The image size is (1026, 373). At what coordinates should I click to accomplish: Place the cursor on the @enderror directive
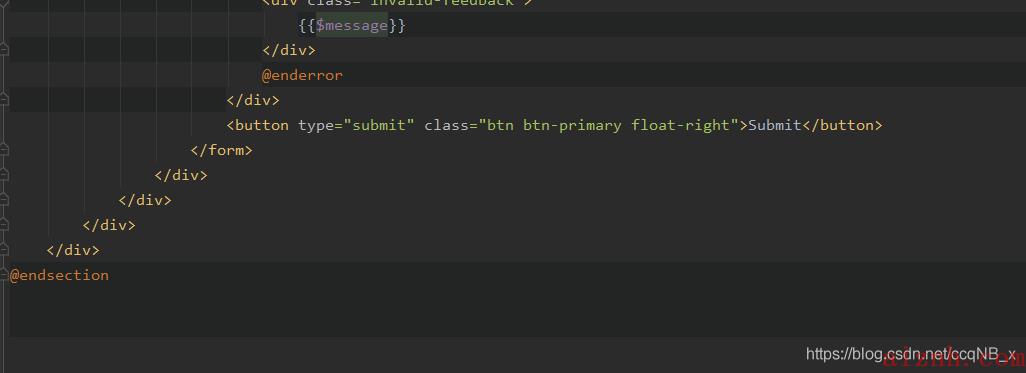[x=302, y=75]
